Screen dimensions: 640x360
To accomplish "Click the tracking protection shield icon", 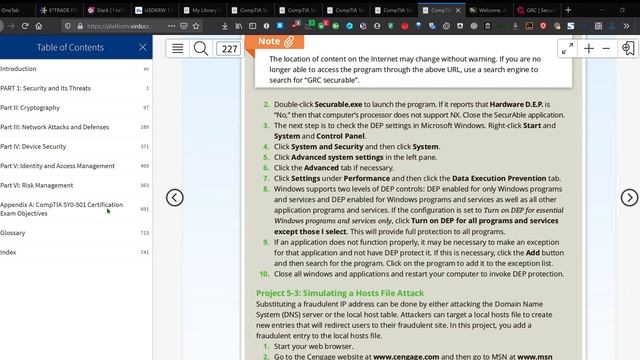I will (x=68, y=26).
